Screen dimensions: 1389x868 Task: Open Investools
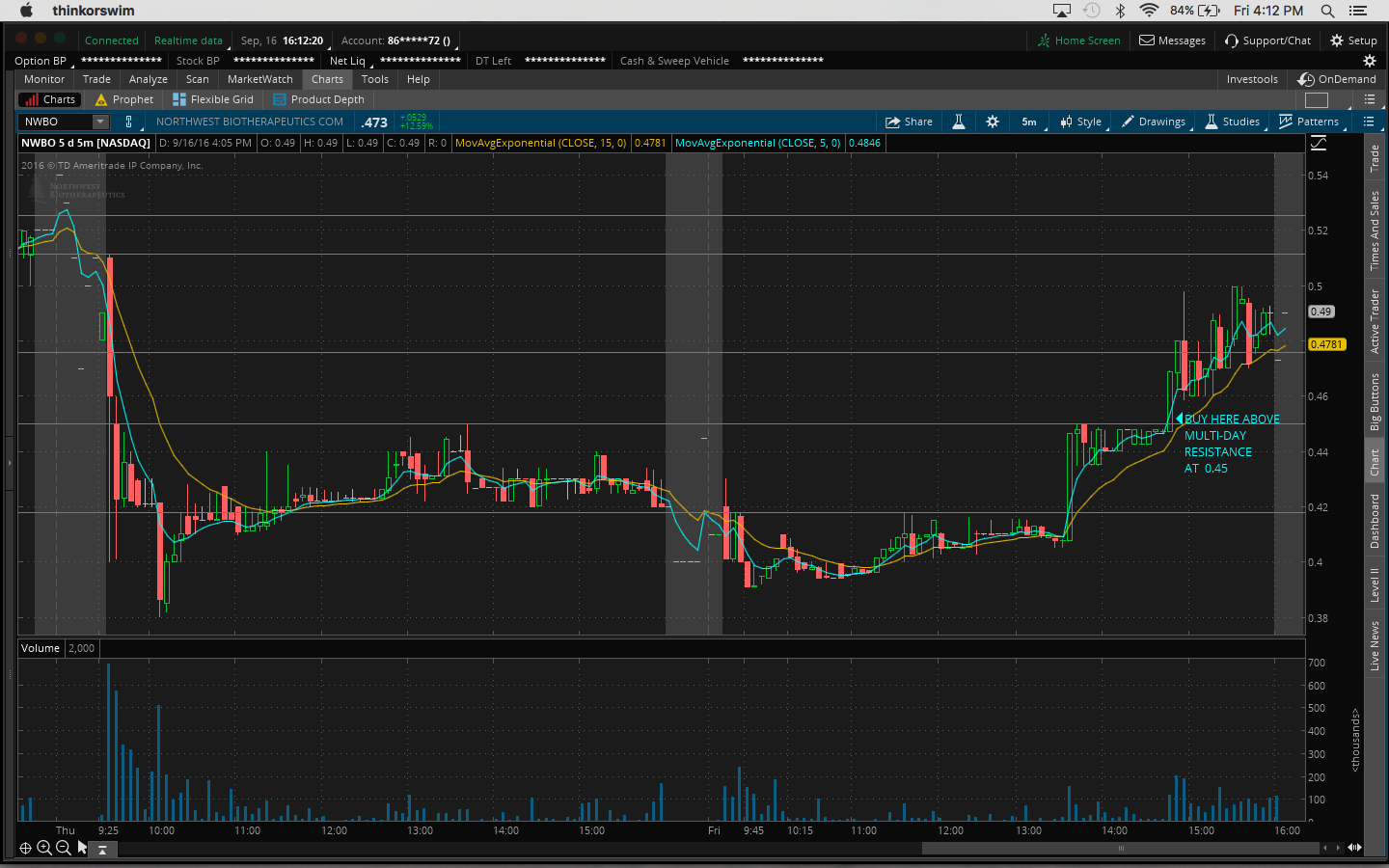pos(1252,79)
